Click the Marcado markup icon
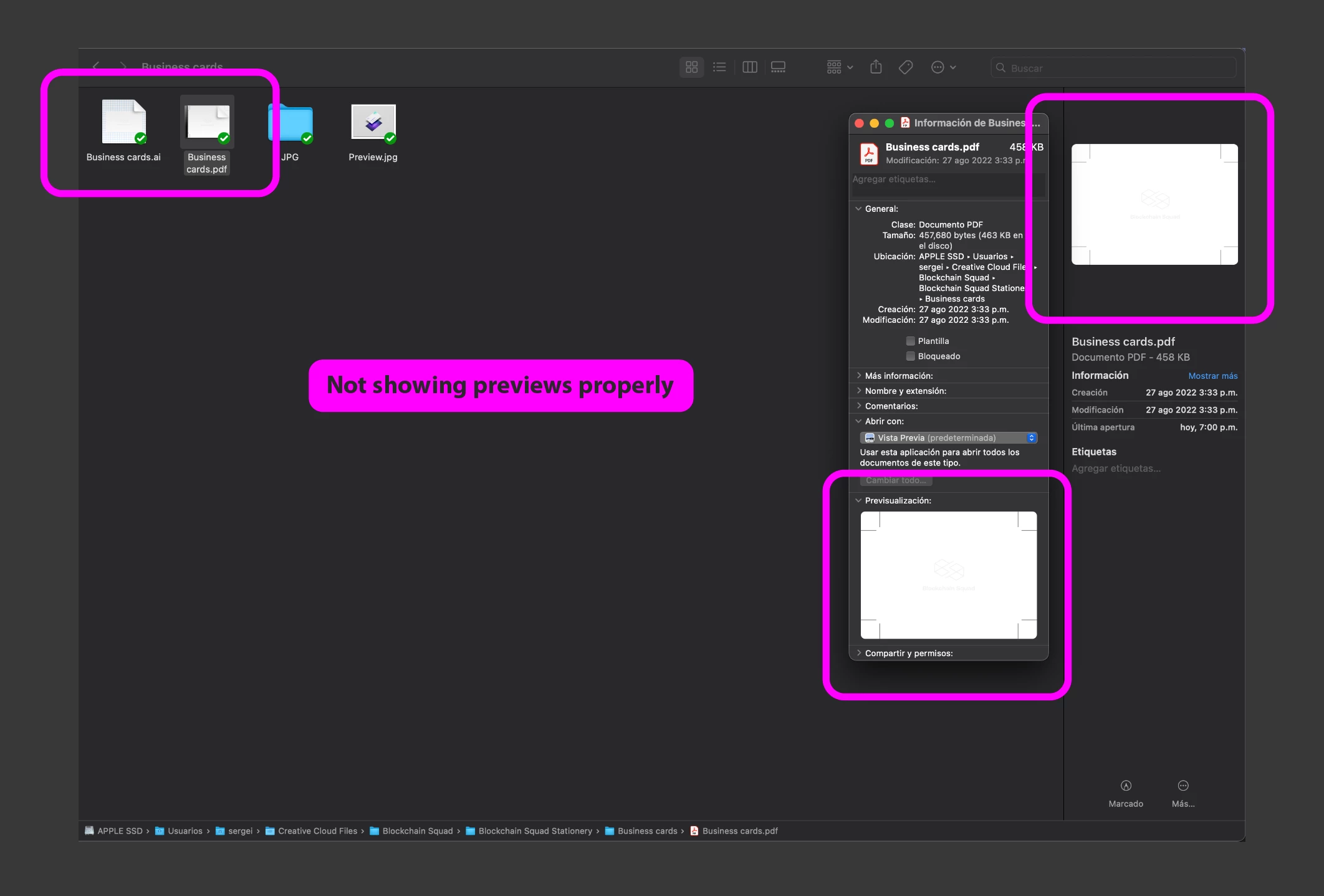Screen dimensions: 1324x896 point(1126,786)
